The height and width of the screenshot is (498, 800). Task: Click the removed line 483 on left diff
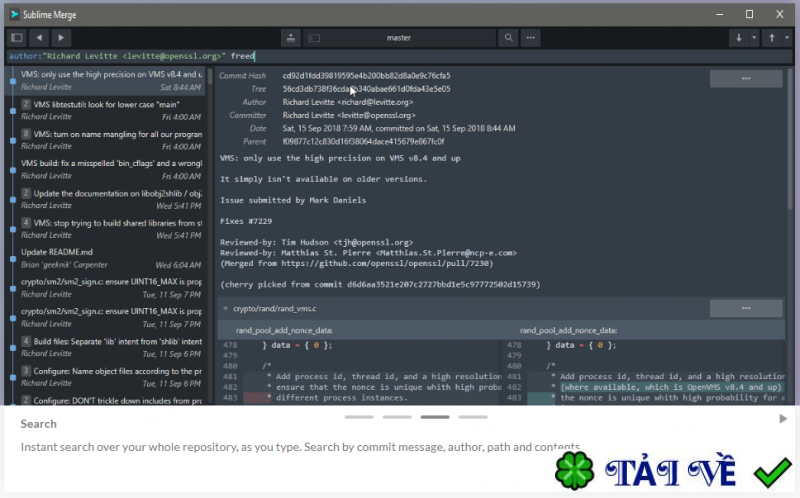pyautogui.click(x=372, y=397)
